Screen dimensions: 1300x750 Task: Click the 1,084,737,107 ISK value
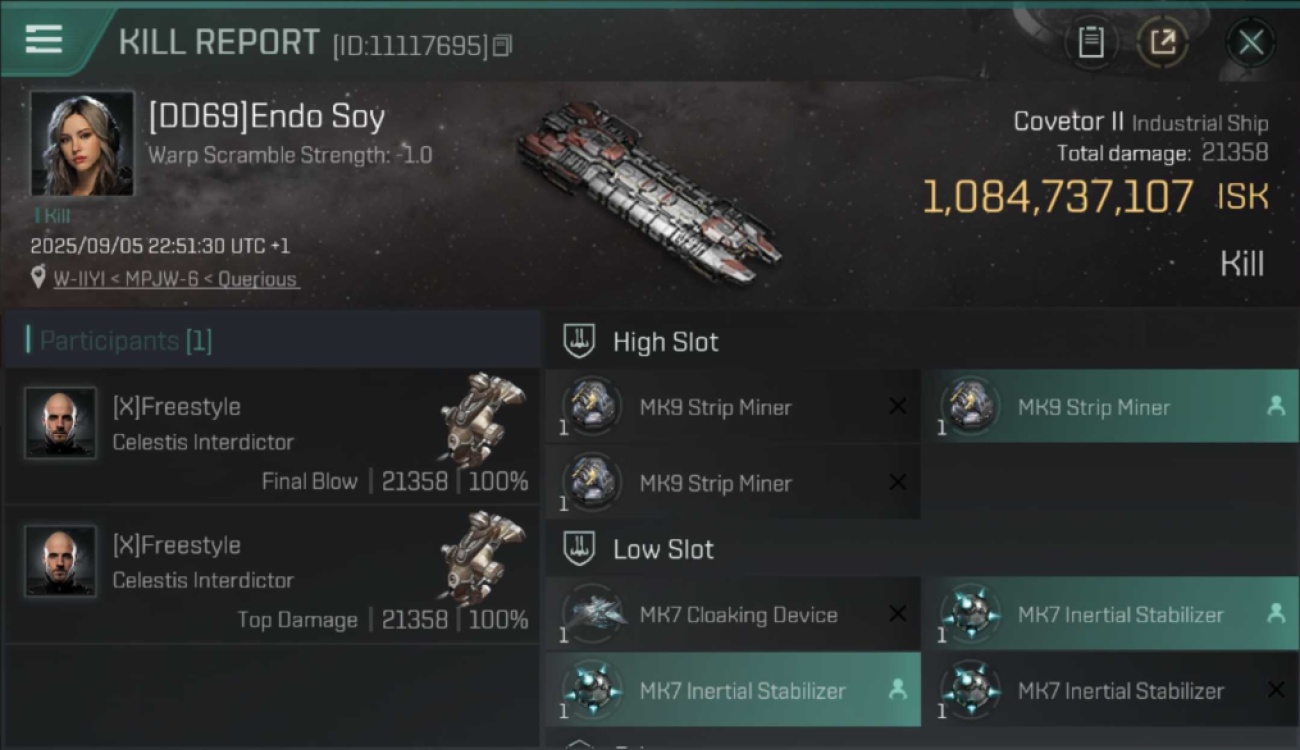1057,197
